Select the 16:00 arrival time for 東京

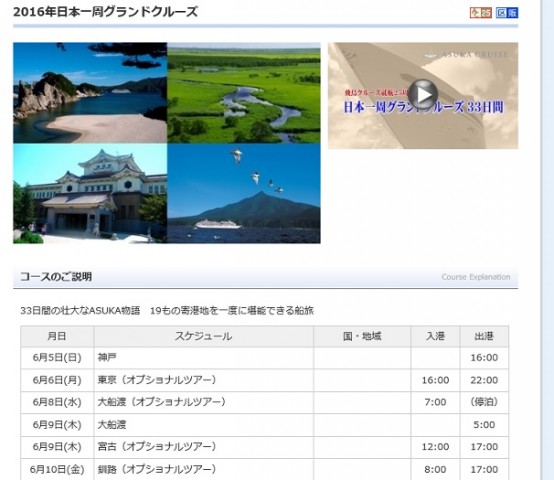click(x=435, y=380)
